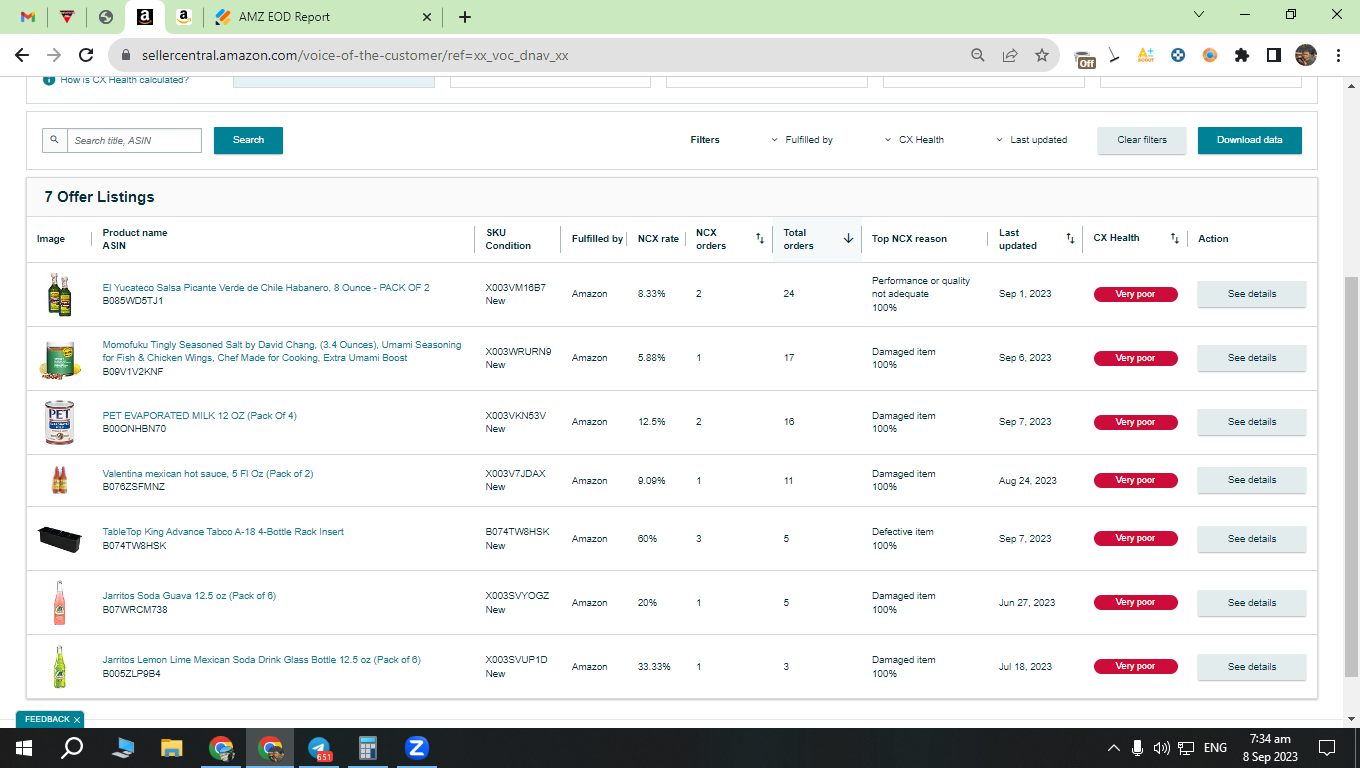
Task: Open File Explorer from the taskbar
Action: pos(172,748)
